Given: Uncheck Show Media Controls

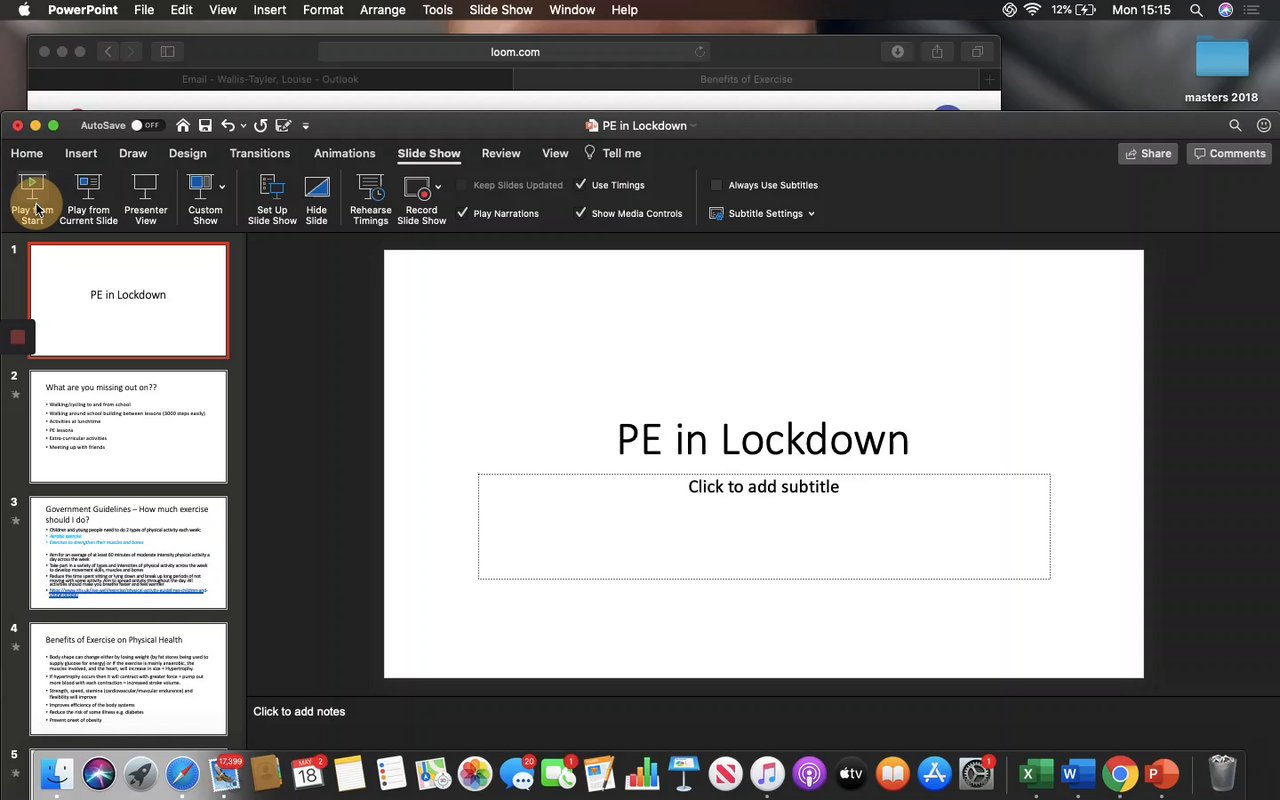Looking at the screenshot, I should pyautogui.click(x=580, y=213).
